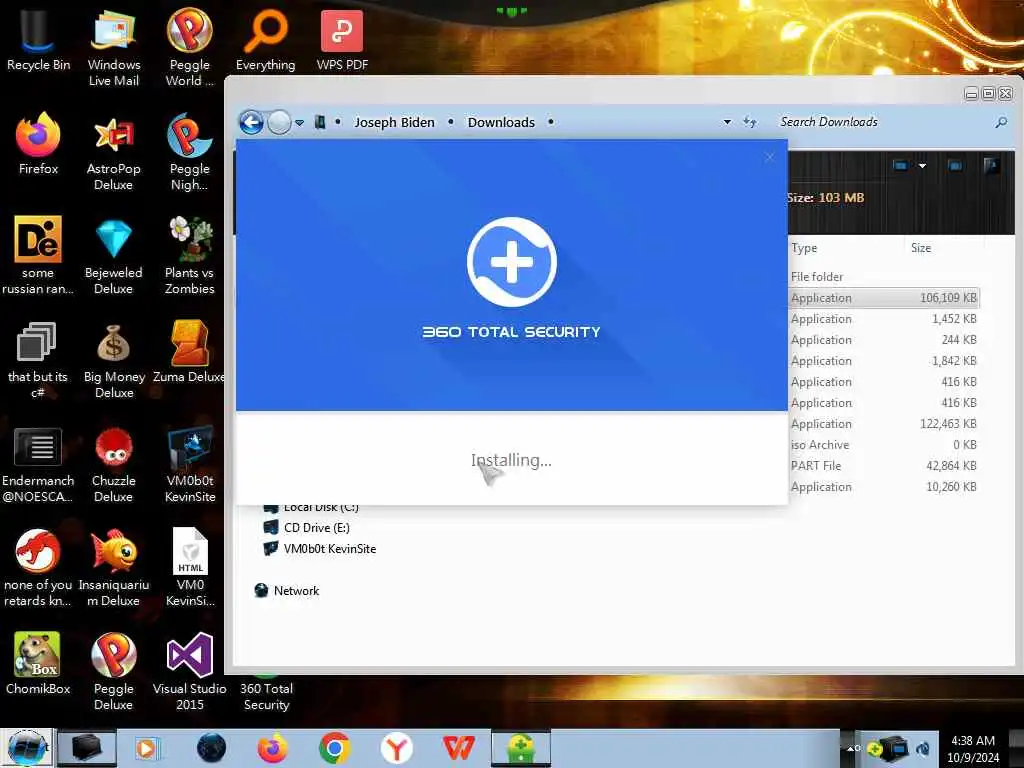The image size is (1024, 768).
Task: Click Joseph Biden breadcrumb in address bar
Action: 394,122
